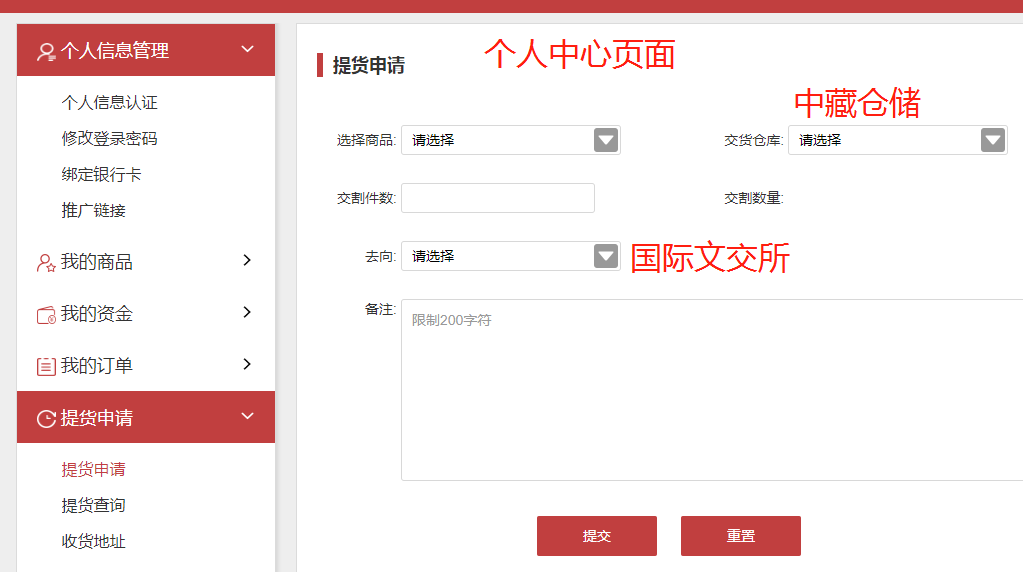
Task: Open the 交货仓库 dropdown
Action: click(897, 140)
